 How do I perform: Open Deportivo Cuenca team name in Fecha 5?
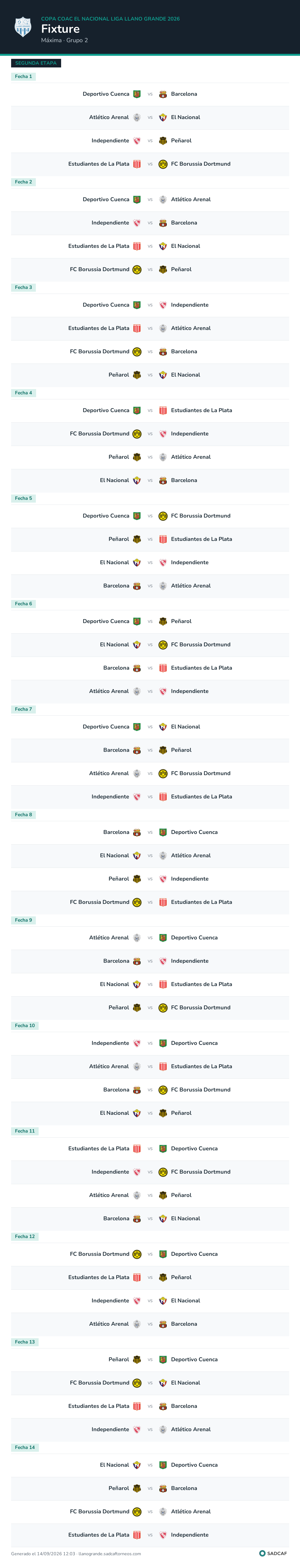click(106, 516)
